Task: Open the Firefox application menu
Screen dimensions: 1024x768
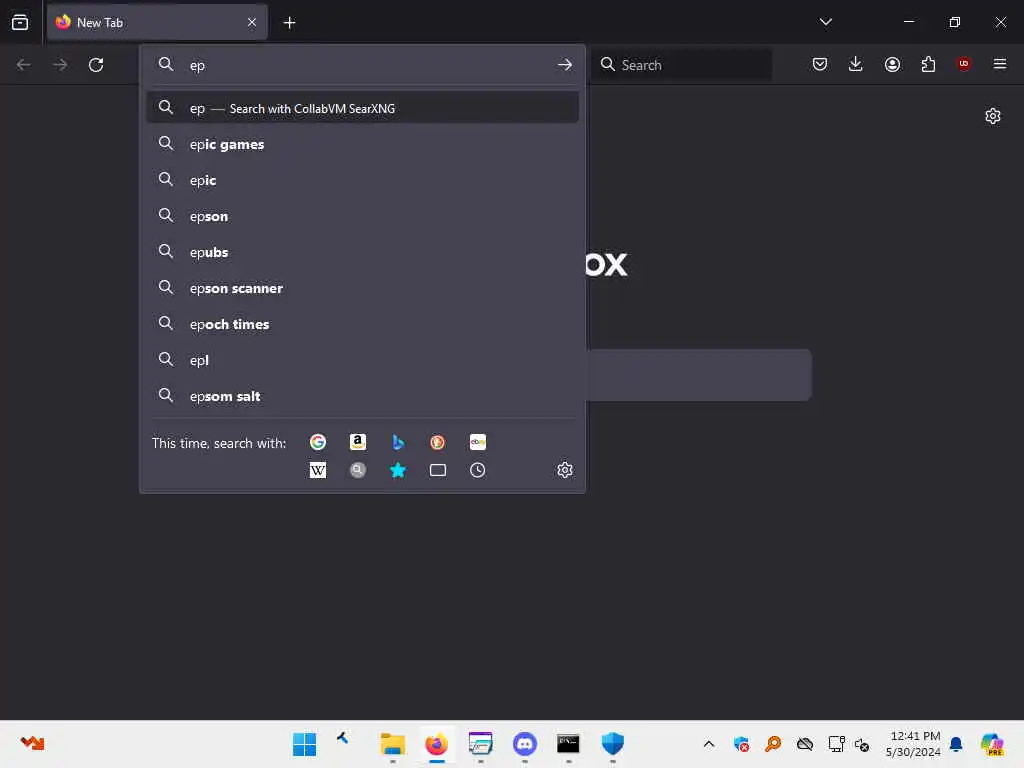Action: [999, 64]
